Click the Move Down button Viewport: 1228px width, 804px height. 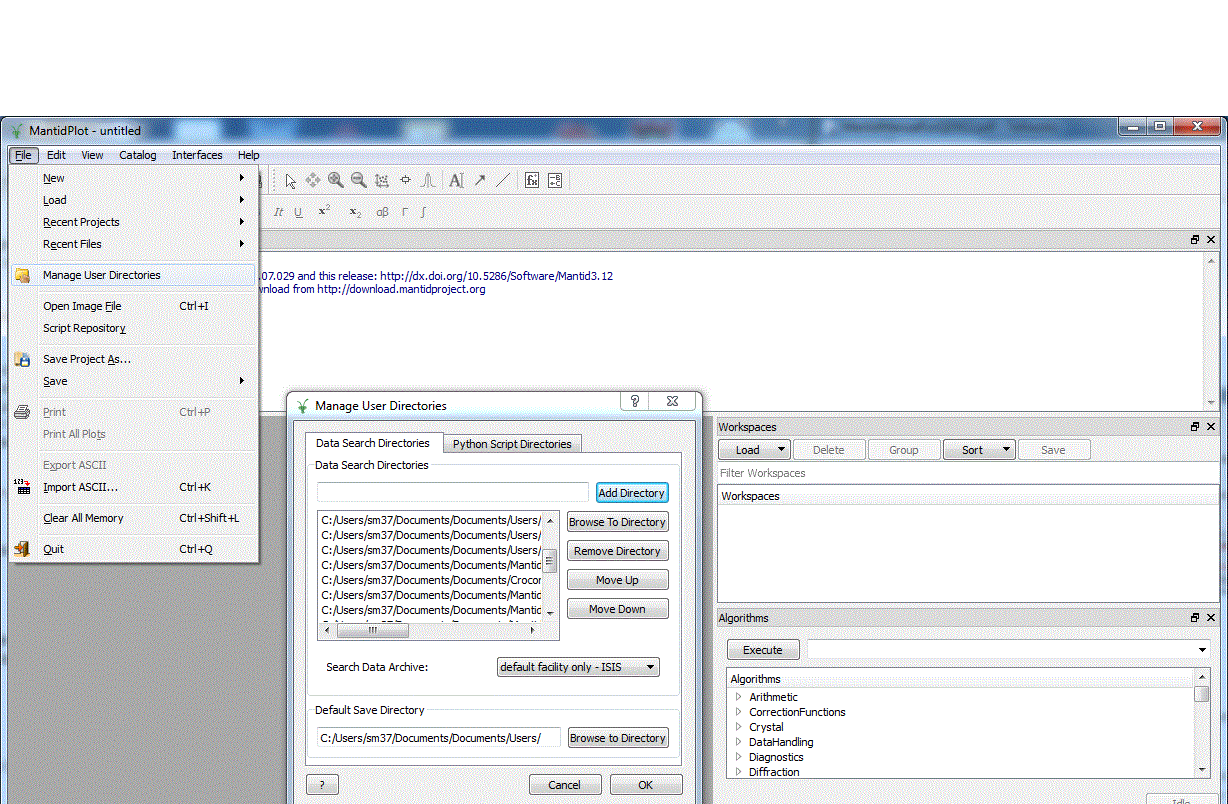click(617, 609)
